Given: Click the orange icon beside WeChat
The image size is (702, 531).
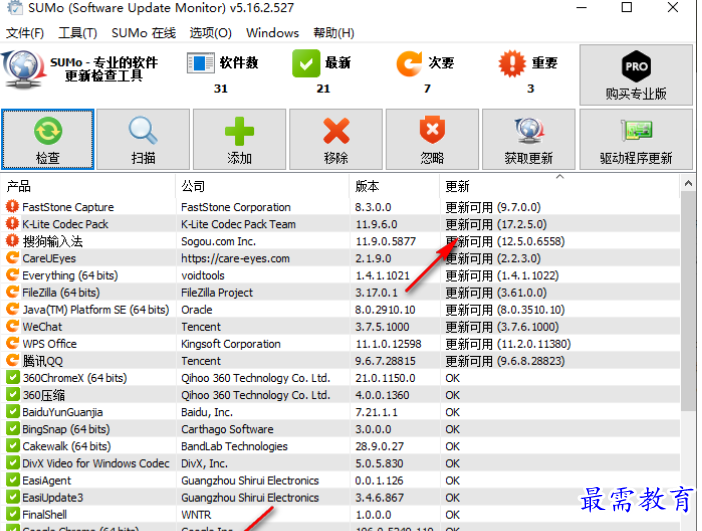Looking at the screenshot, I should pyautogui.click(x=12, y=326).
